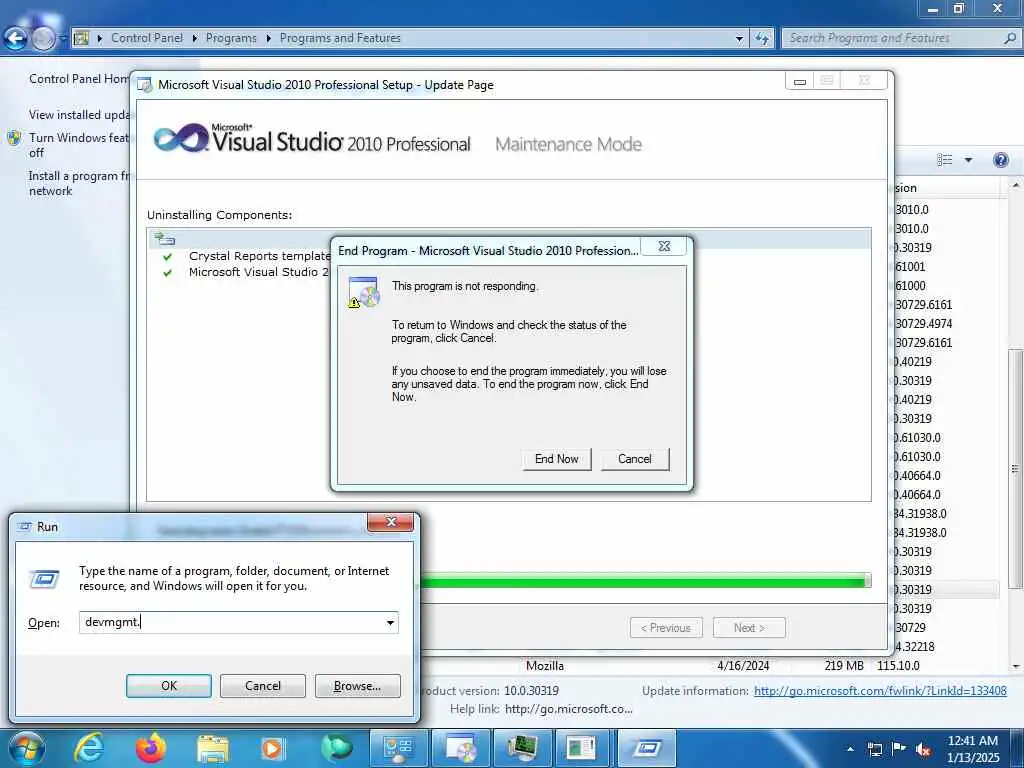Viewport: 1024px width, 768px height.
Task: Click the blue Help icon
Action: coord(1000,160)
